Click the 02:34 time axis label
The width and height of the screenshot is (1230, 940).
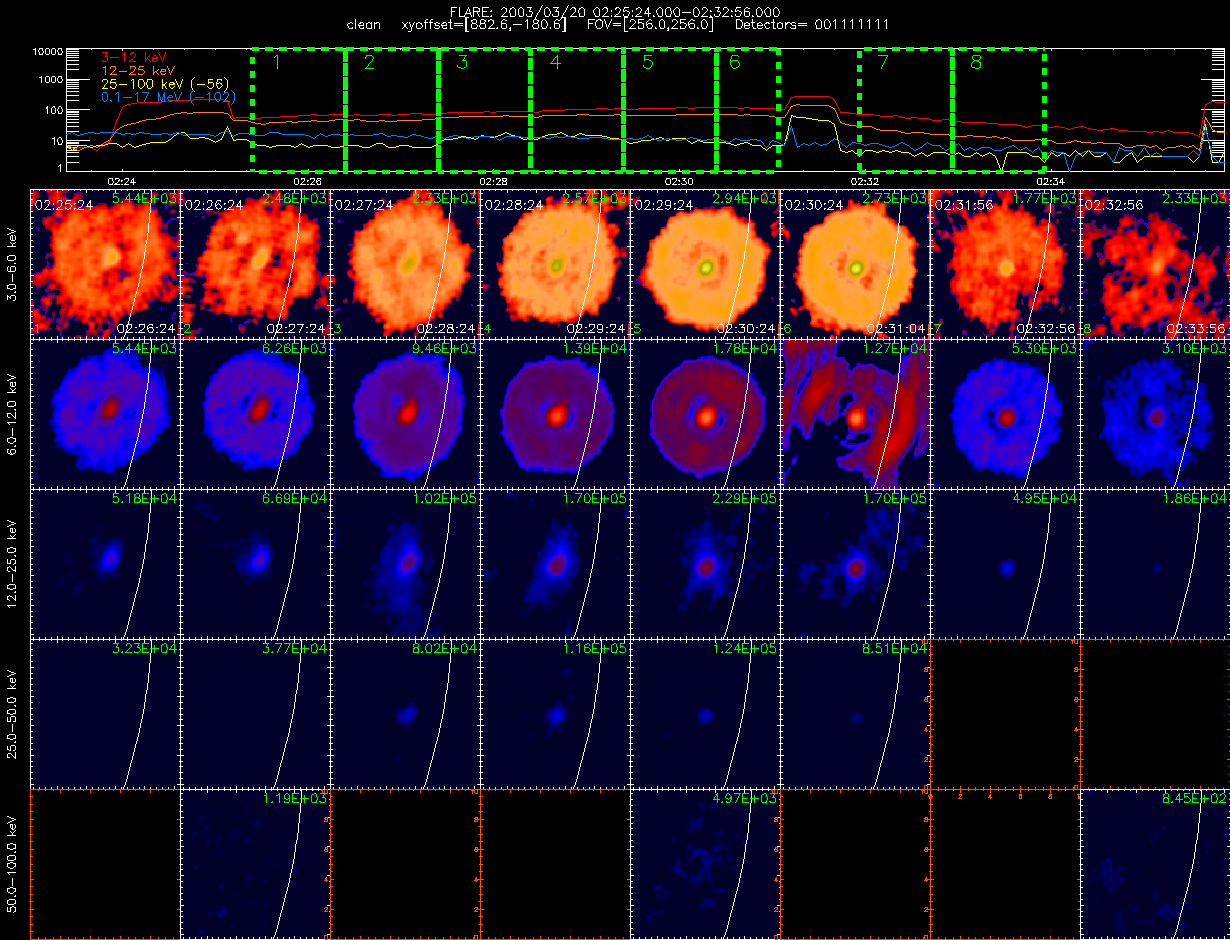click(1050, 182)
